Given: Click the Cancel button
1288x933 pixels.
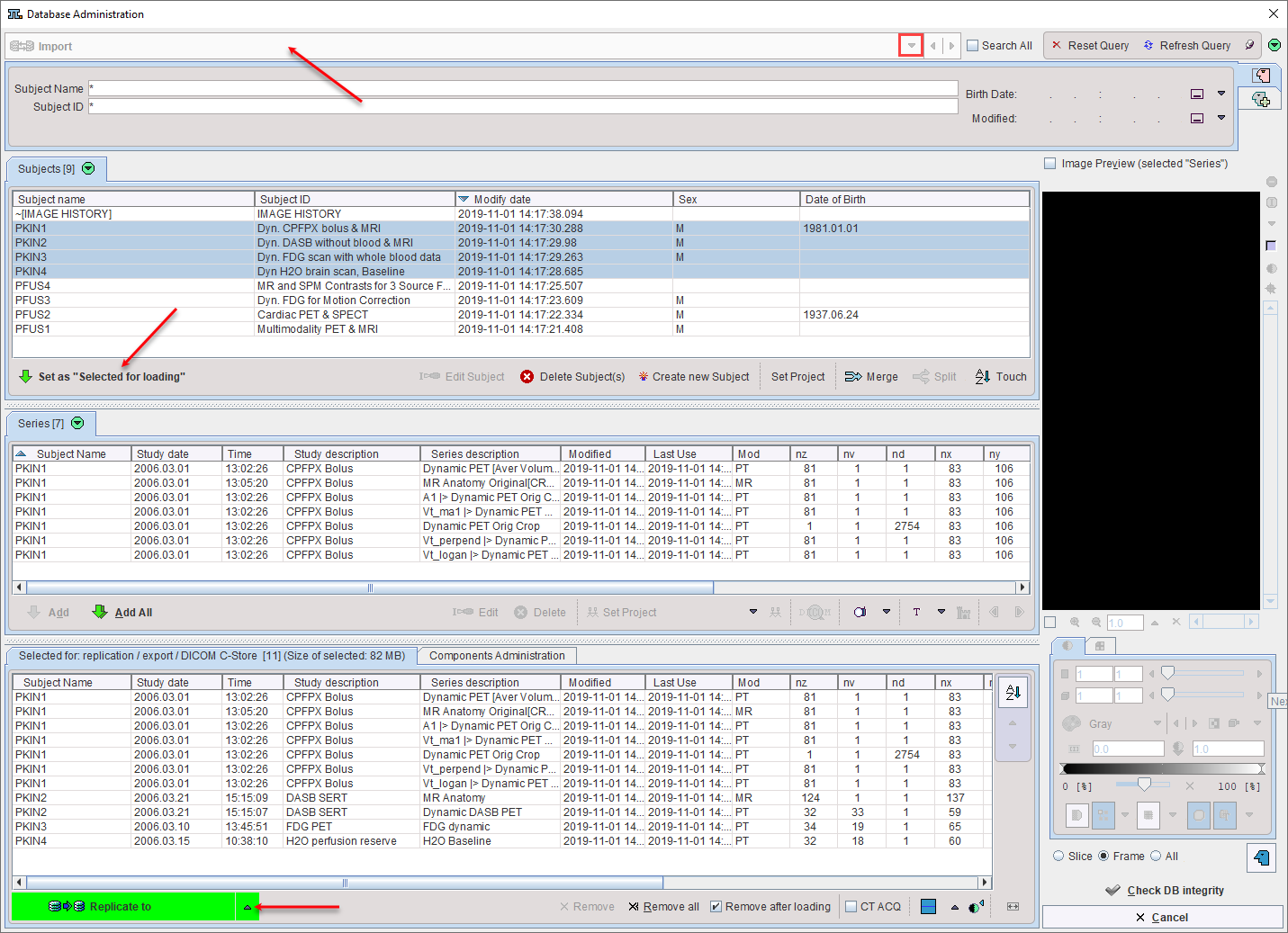Looking at the screenshot, I should coord(1162,917).
